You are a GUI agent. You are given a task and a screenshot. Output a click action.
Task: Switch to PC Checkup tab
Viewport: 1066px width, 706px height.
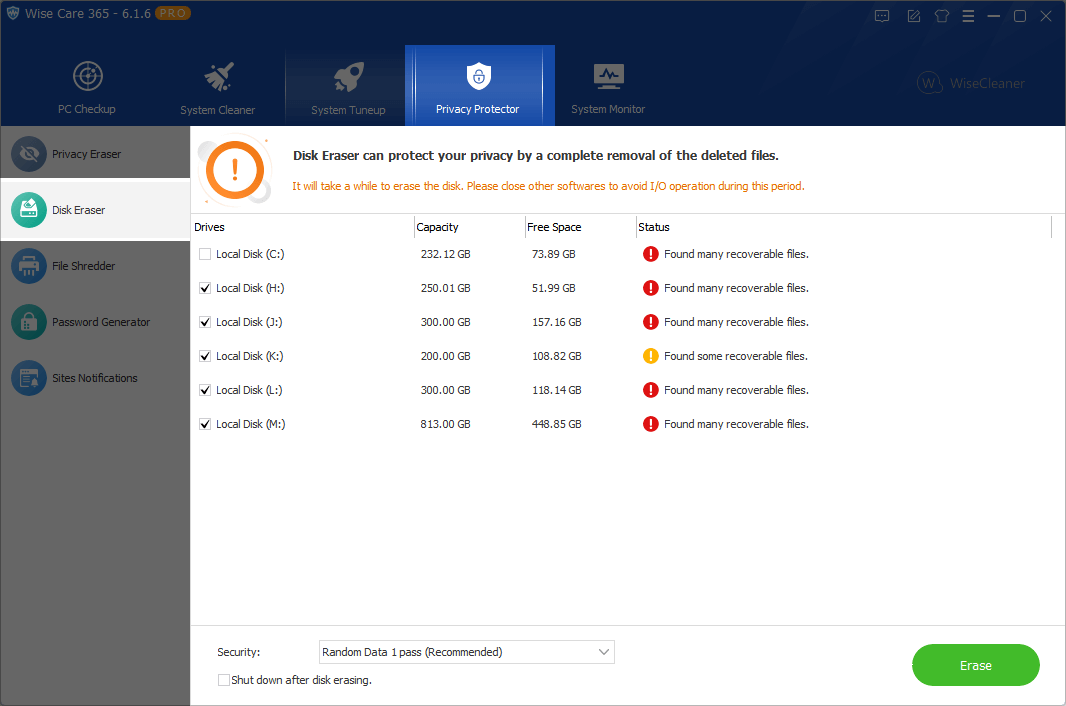(x=86, y=86)
